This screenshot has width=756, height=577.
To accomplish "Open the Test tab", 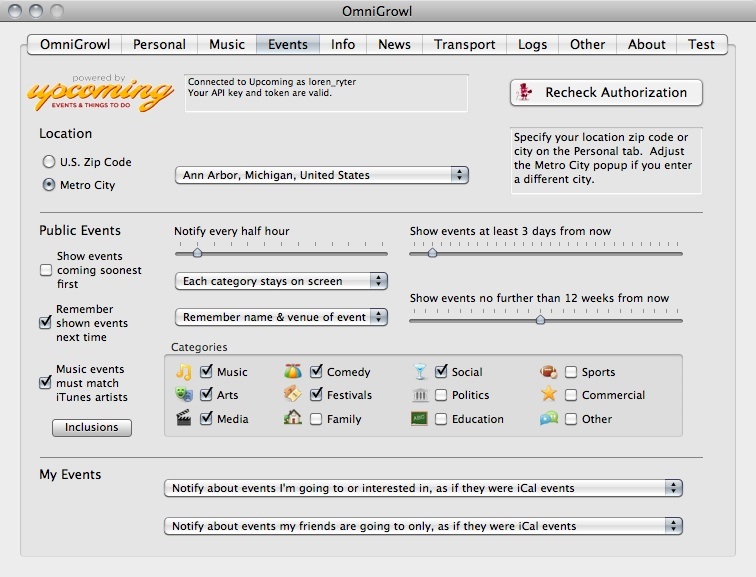I will point(701,44).
